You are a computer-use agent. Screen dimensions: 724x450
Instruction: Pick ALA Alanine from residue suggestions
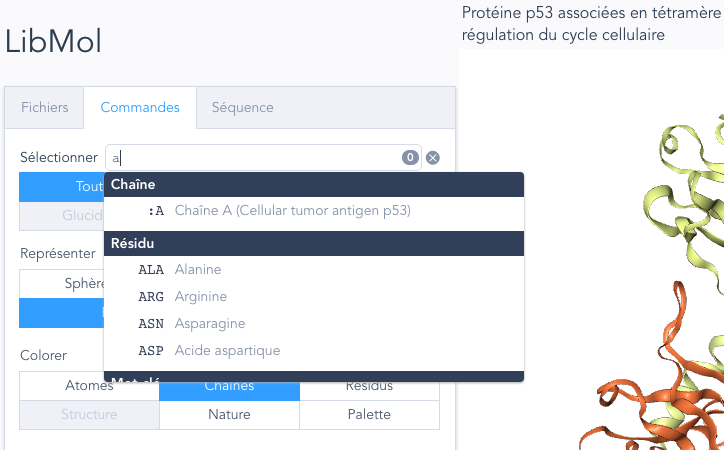point(314,270)
